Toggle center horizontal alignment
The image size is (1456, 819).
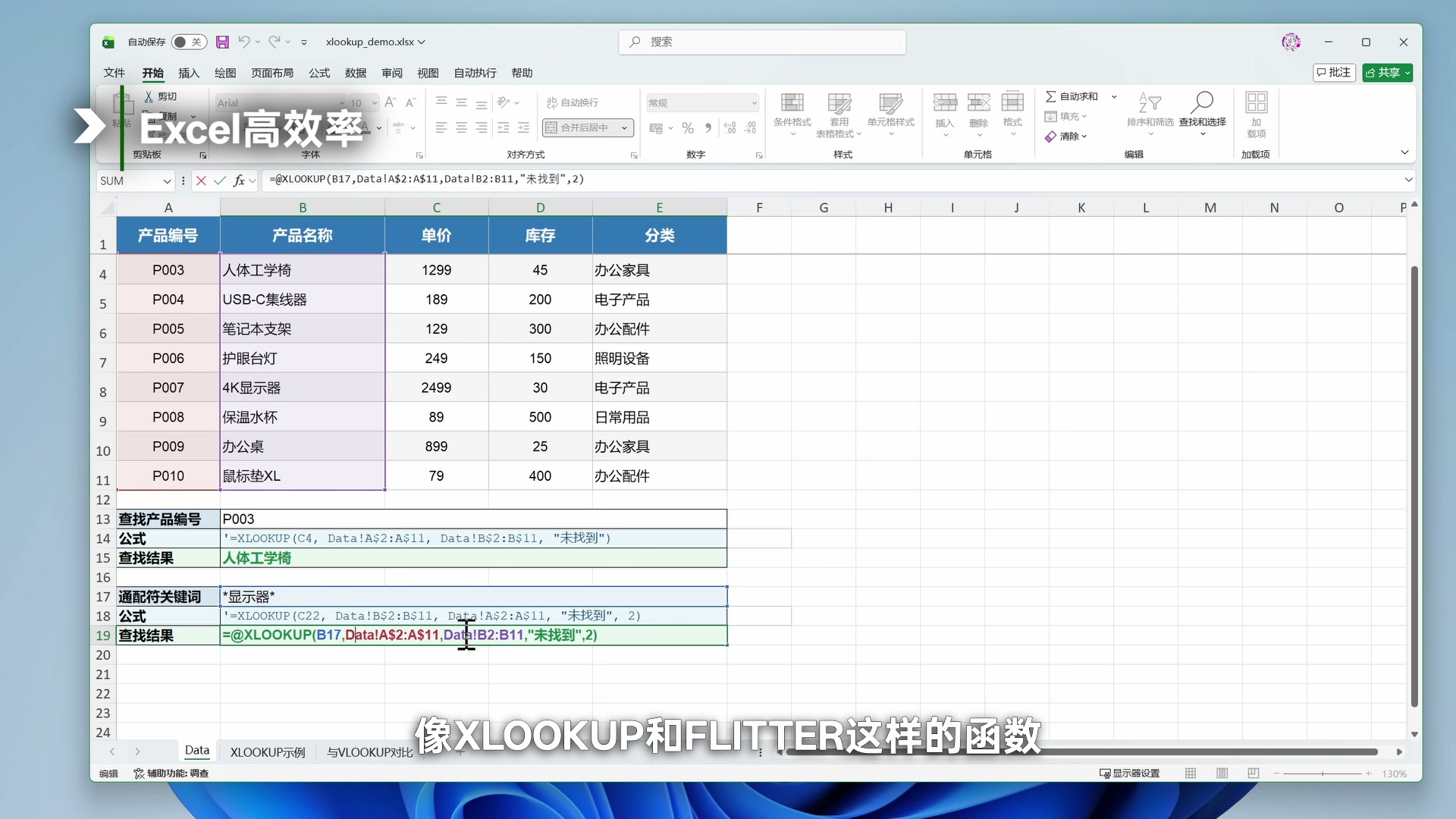pos(461,127)
